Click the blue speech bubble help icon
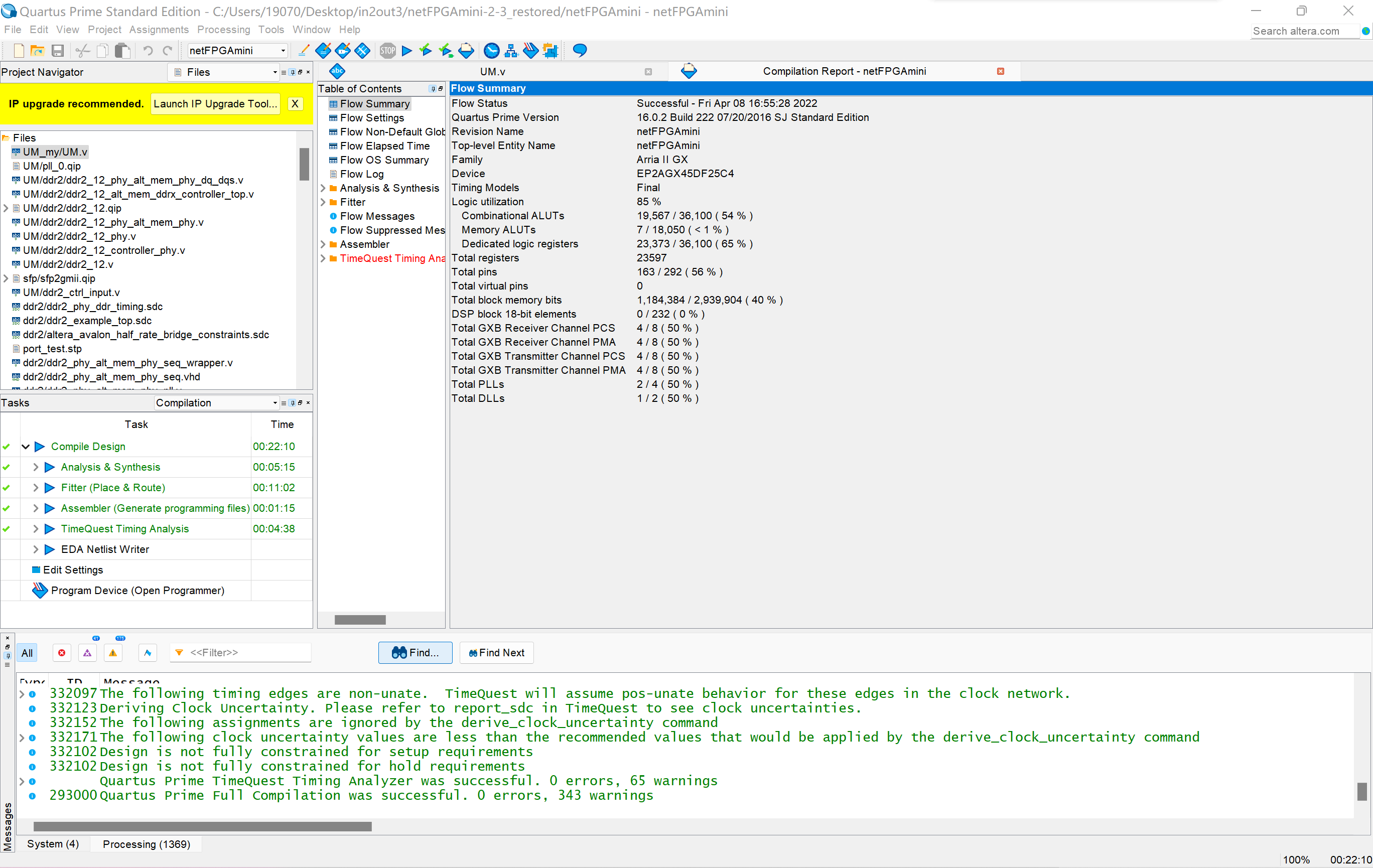The height and width of the screenshot is (868, 1373). (x=580, y=51)
